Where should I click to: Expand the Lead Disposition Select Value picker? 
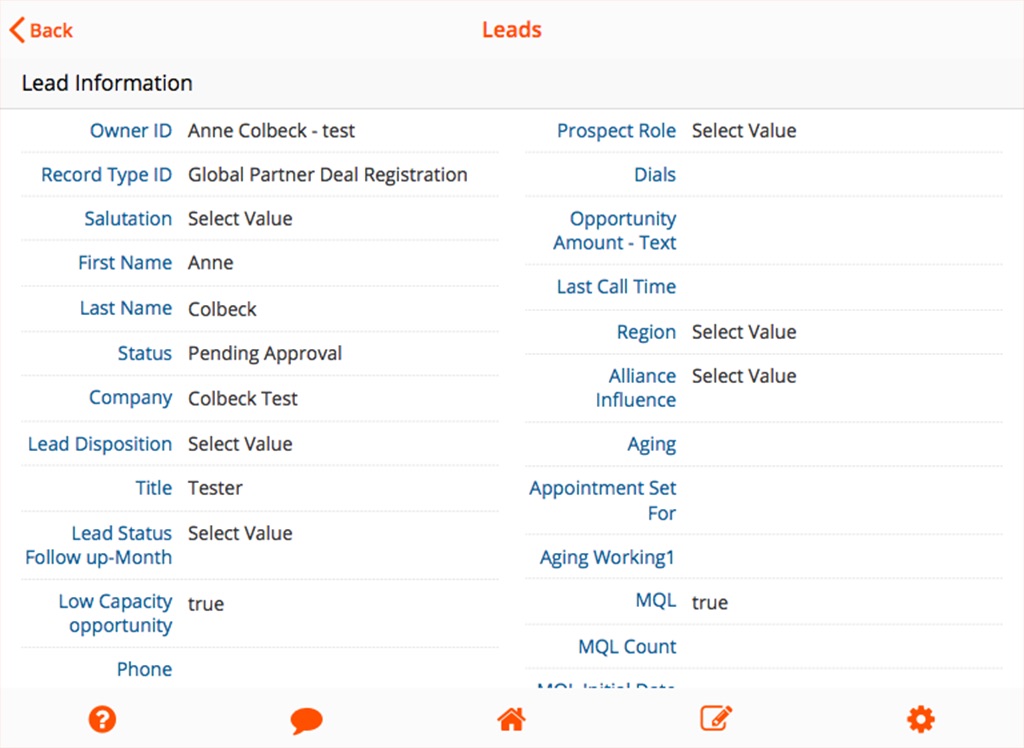240,444
